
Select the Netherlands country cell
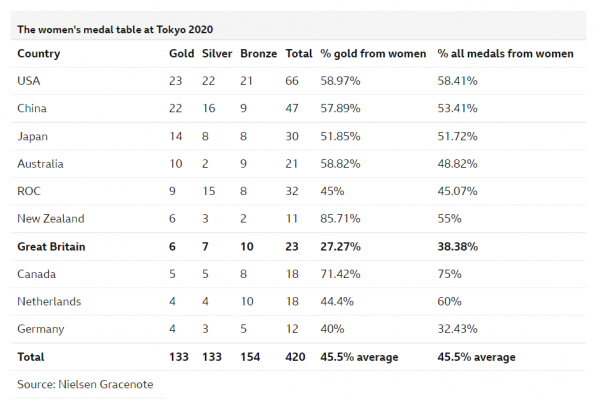pyautogui.click(x=49, y=302)
